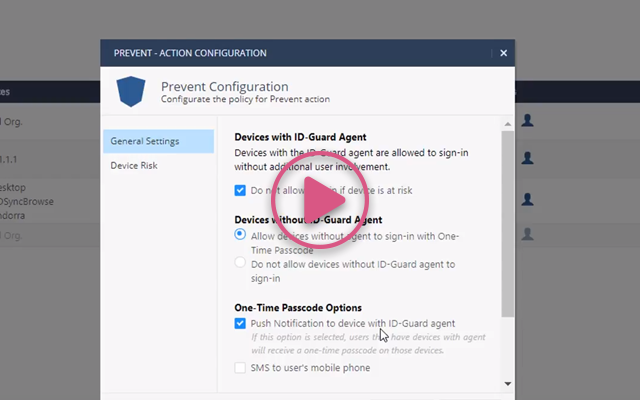Click 'Devices without ID-Guard Agent' heading
This screenshot has height=400, width=640.
(308, 220)
